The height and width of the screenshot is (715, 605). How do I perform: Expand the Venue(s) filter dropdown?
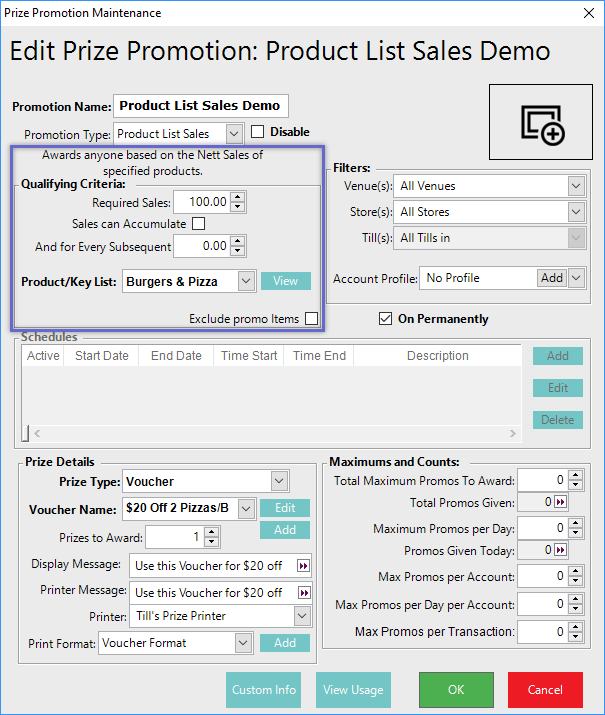pos(574,186)
